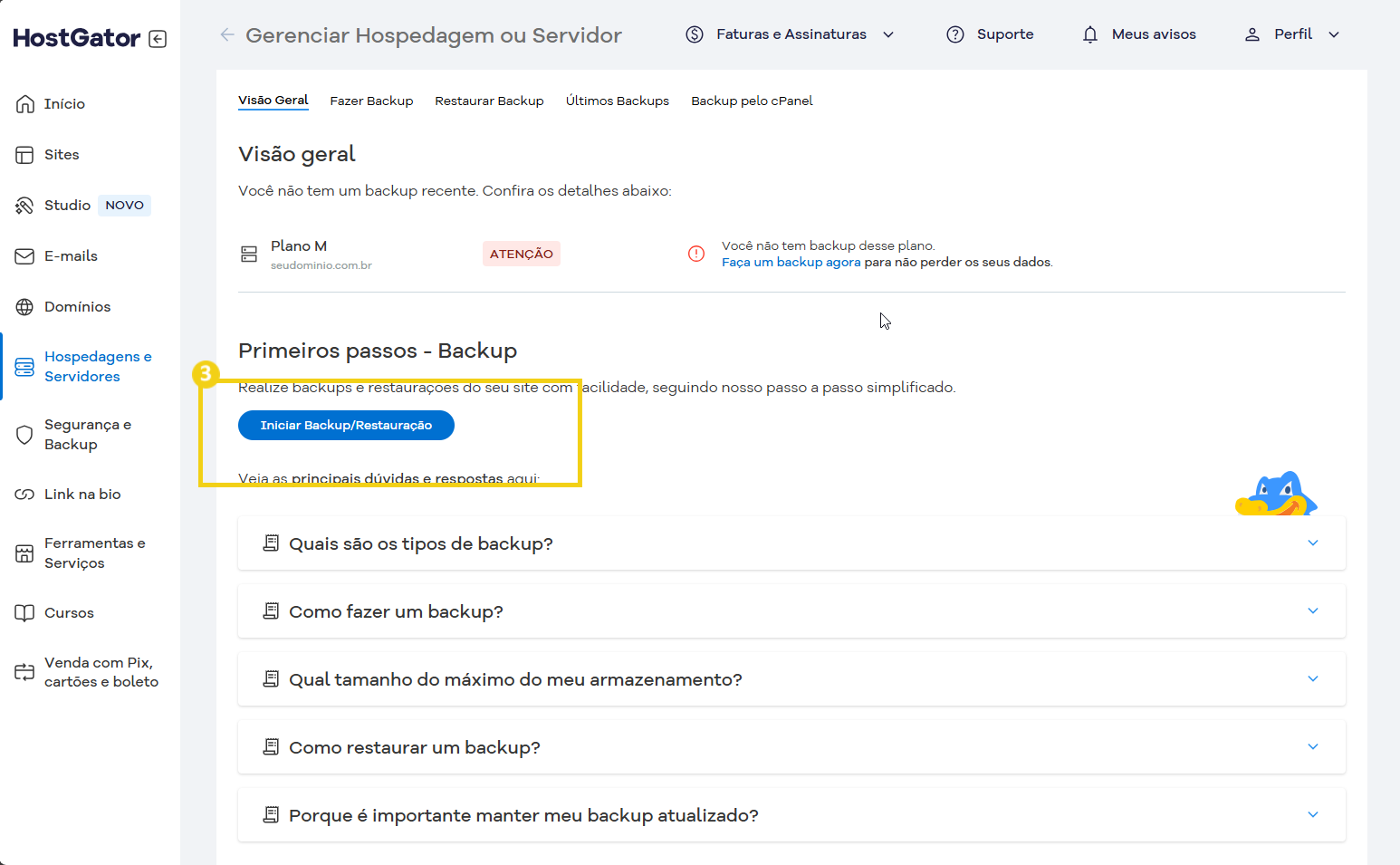
Task: Open Studio in the sidebar menu
Action: [x=68, y=206]
